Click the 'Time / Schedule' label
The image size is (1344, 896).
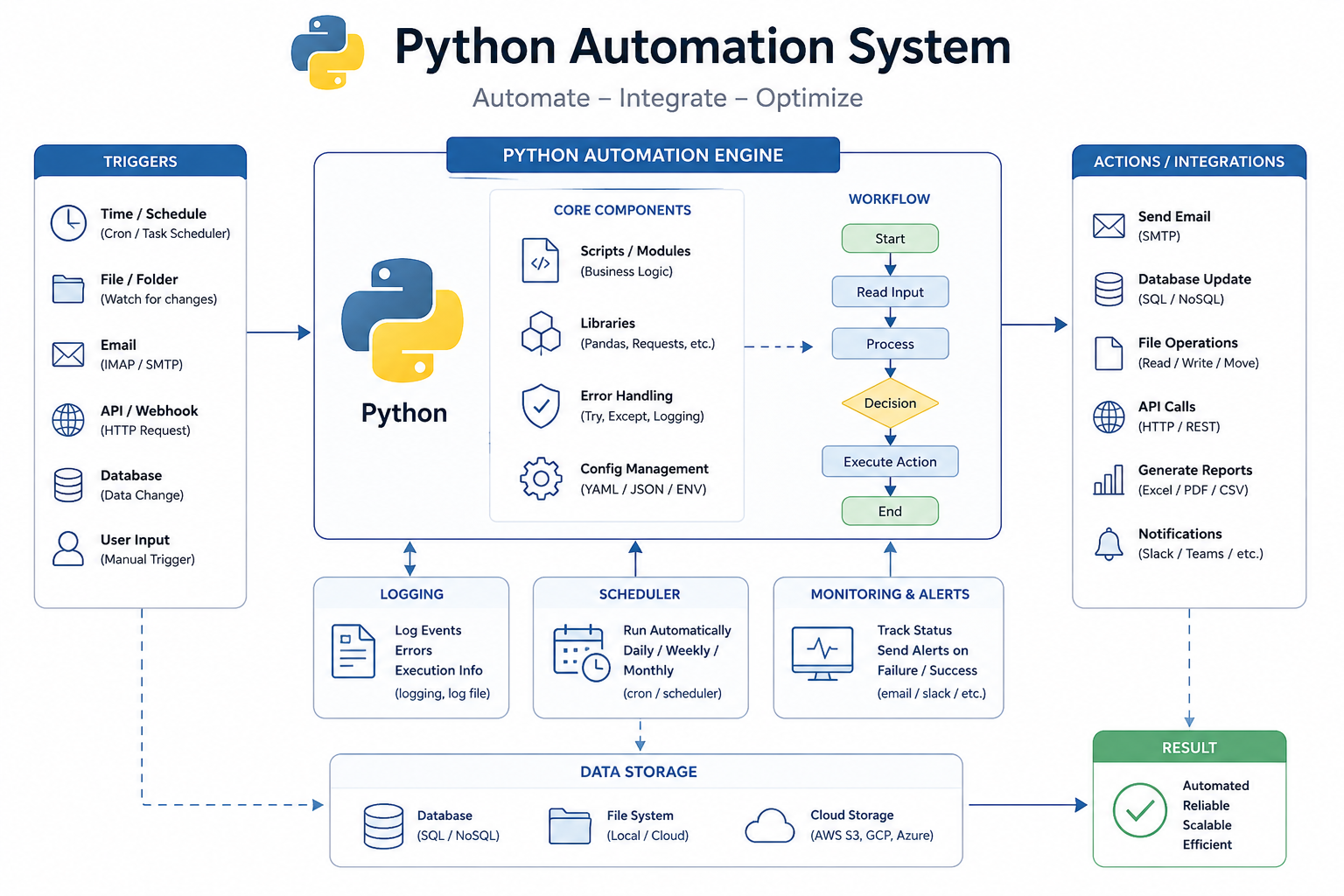(153, 213)
